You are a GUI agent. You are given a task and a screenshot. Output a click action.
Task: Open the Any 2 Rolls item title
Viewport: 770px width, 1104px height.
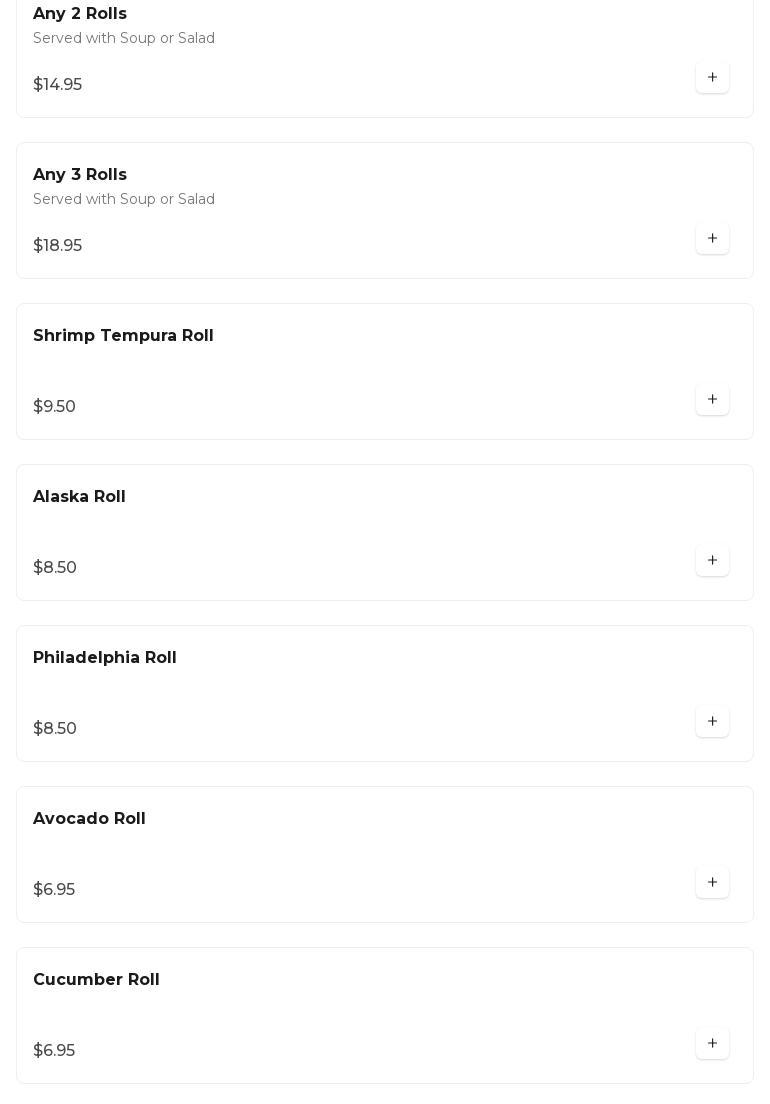[80, 13]
